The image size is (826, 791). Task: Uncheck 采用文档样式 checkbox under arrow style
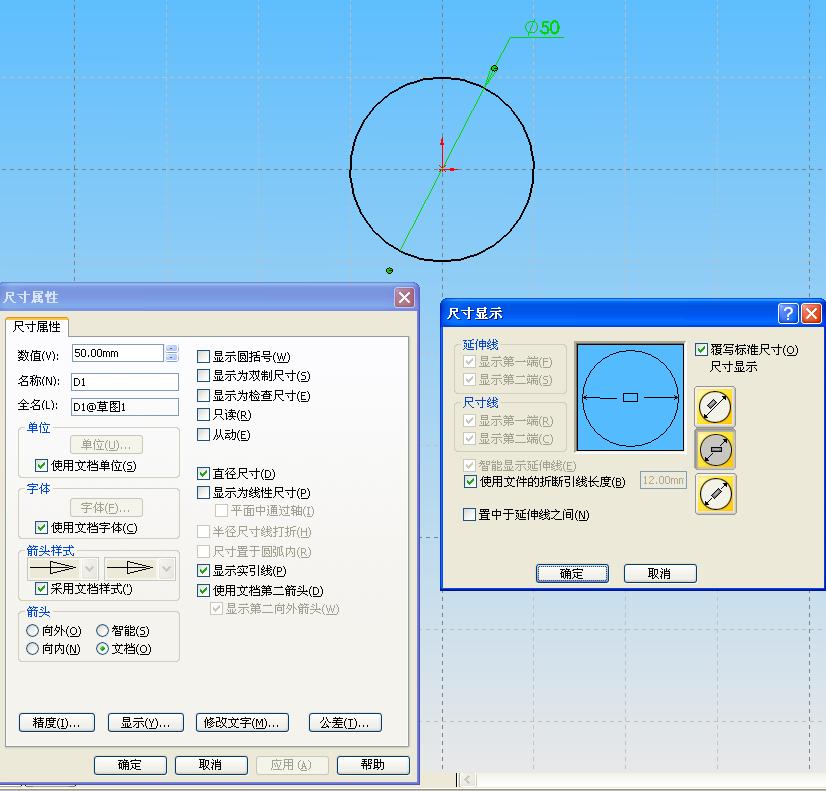click(41, 588)
